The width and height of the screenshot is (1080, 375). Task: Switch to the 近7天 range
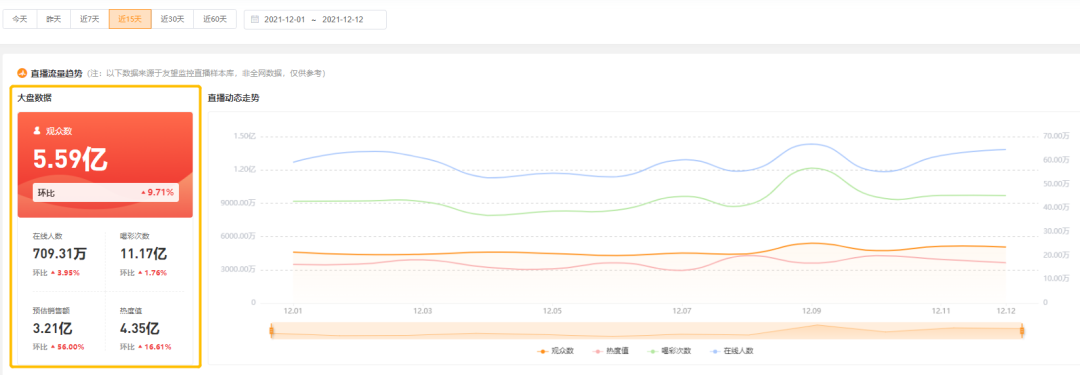(90, 19)
